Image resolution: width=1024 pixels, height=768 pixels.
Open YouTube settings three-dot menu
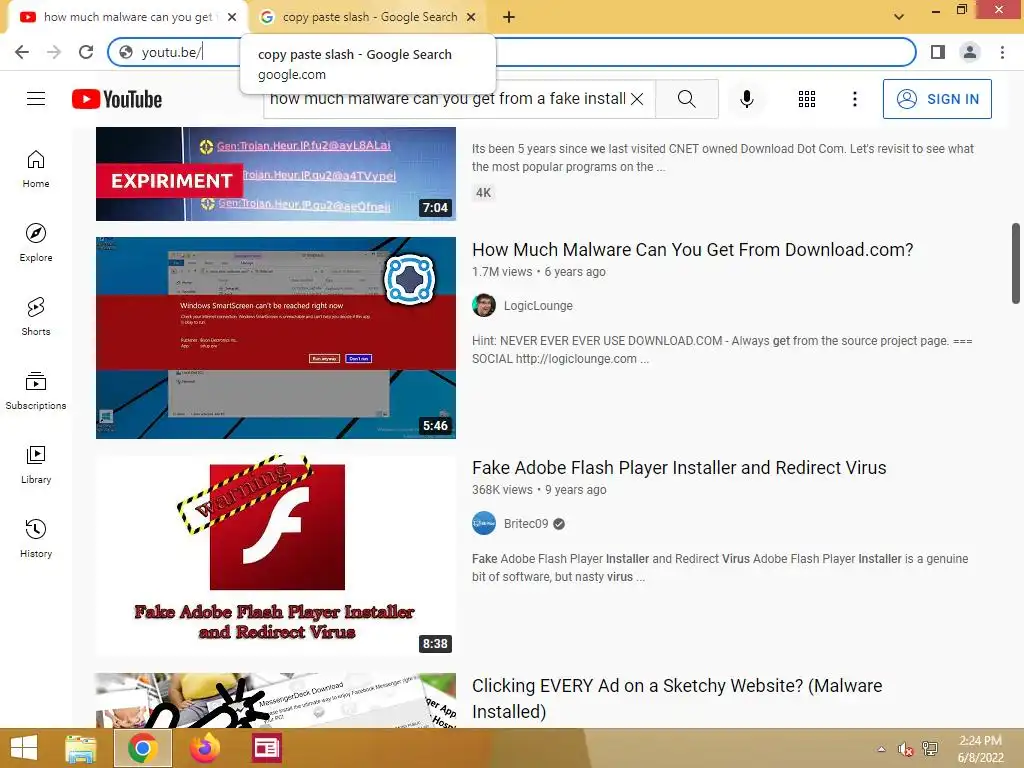[854, 99]
